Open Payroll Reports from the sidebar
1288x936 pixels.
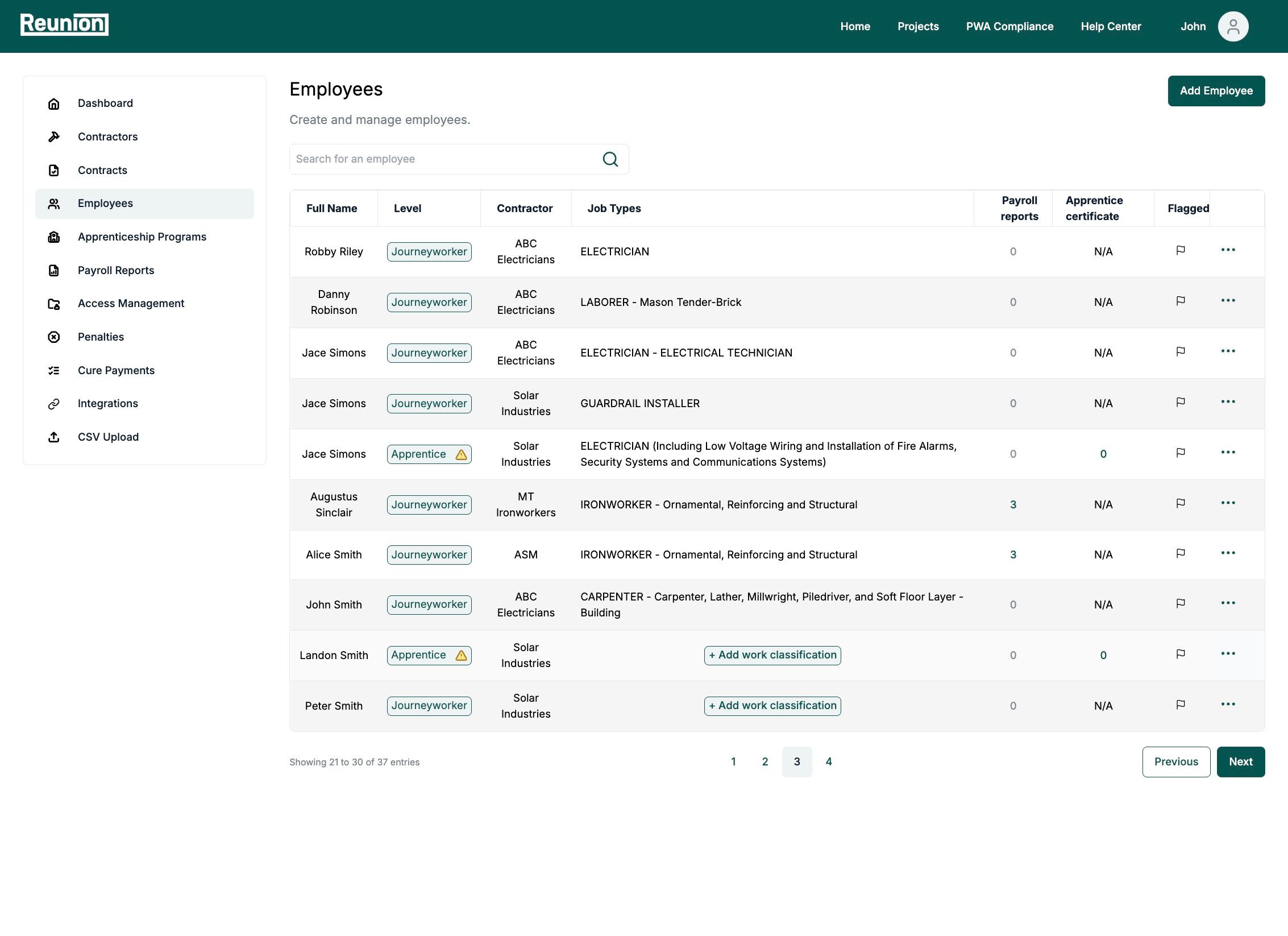click(115, 270)
